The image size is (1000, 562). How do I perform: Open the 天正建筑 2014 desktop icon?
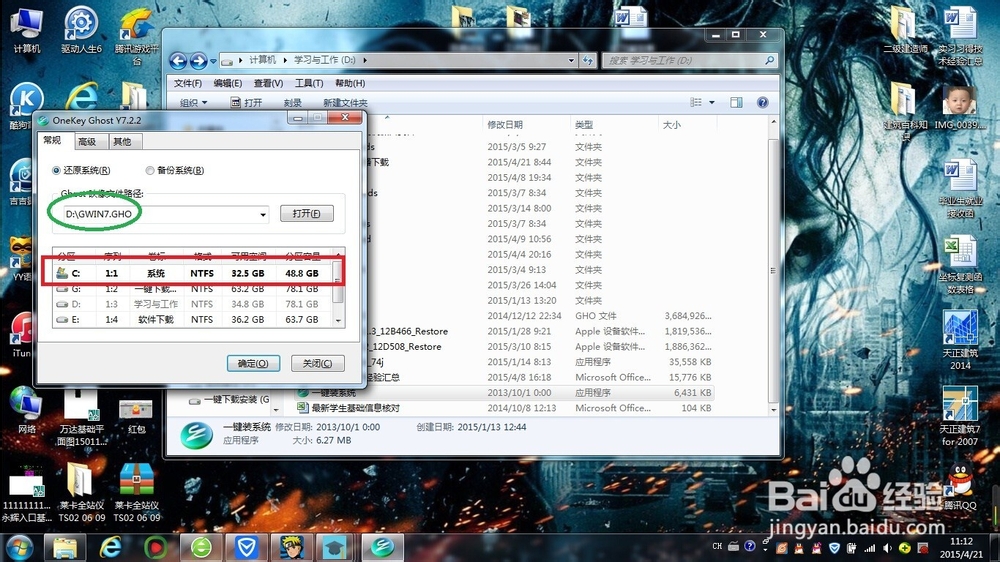[960, 340]
